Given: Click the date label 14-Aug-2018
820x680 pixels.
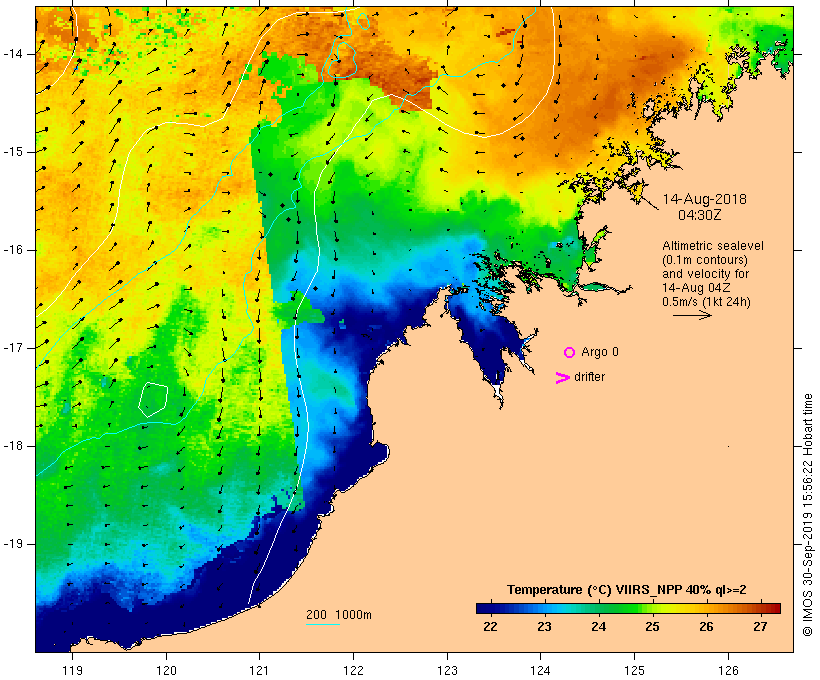Looking at the screenshot, I should 704,199.
